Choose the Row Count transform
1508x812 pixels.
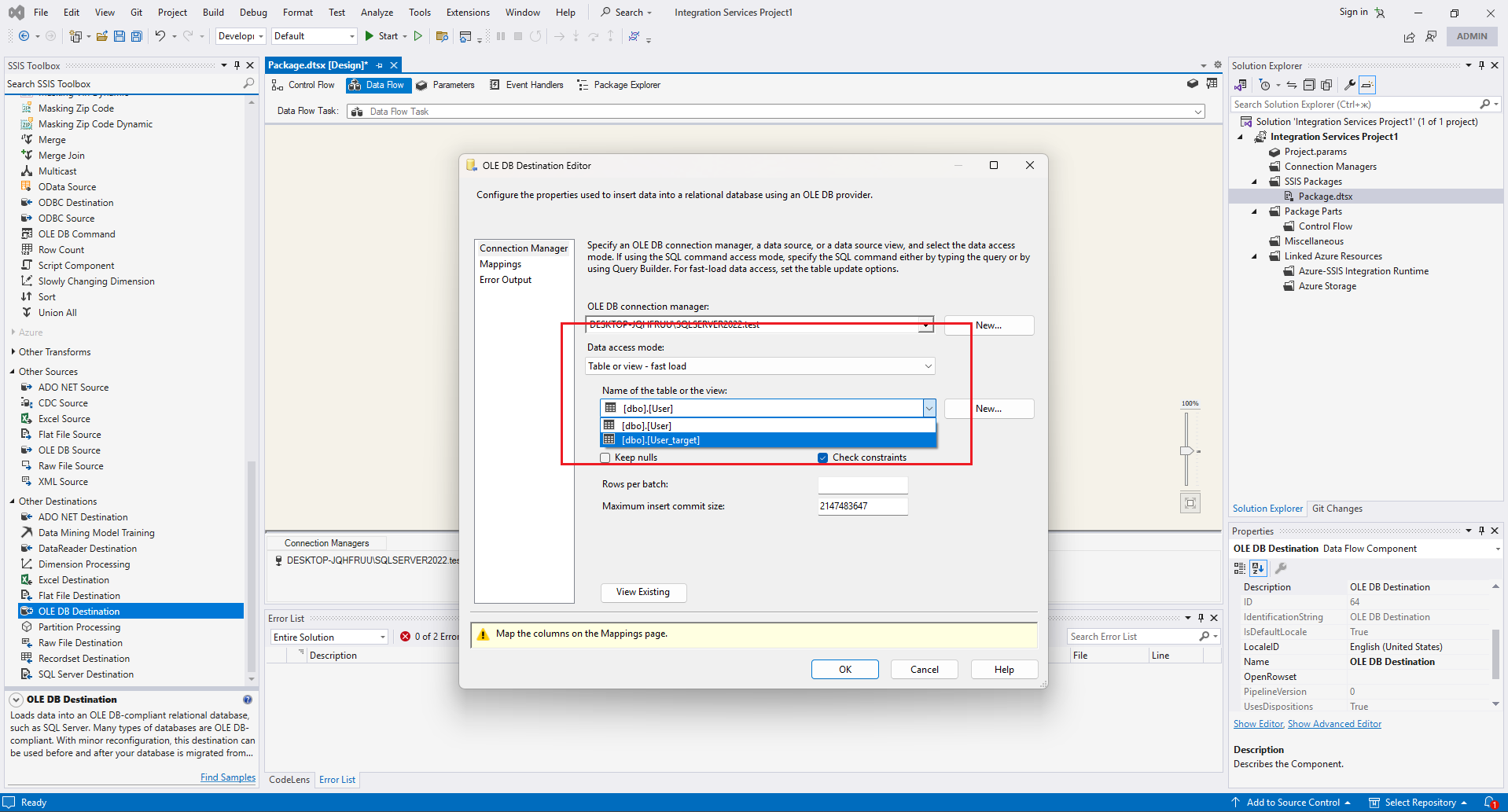tap(61, 250)
